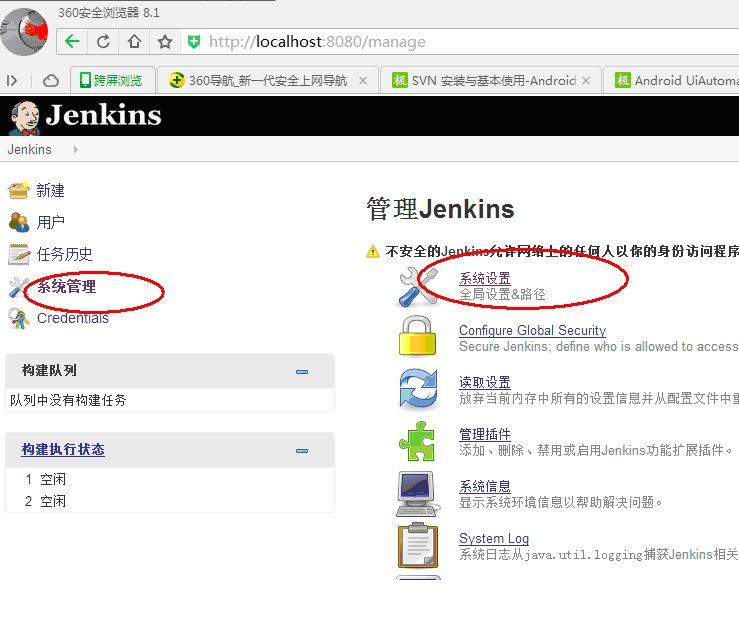Click executor row 2 空闲

(x=46, y=501)
